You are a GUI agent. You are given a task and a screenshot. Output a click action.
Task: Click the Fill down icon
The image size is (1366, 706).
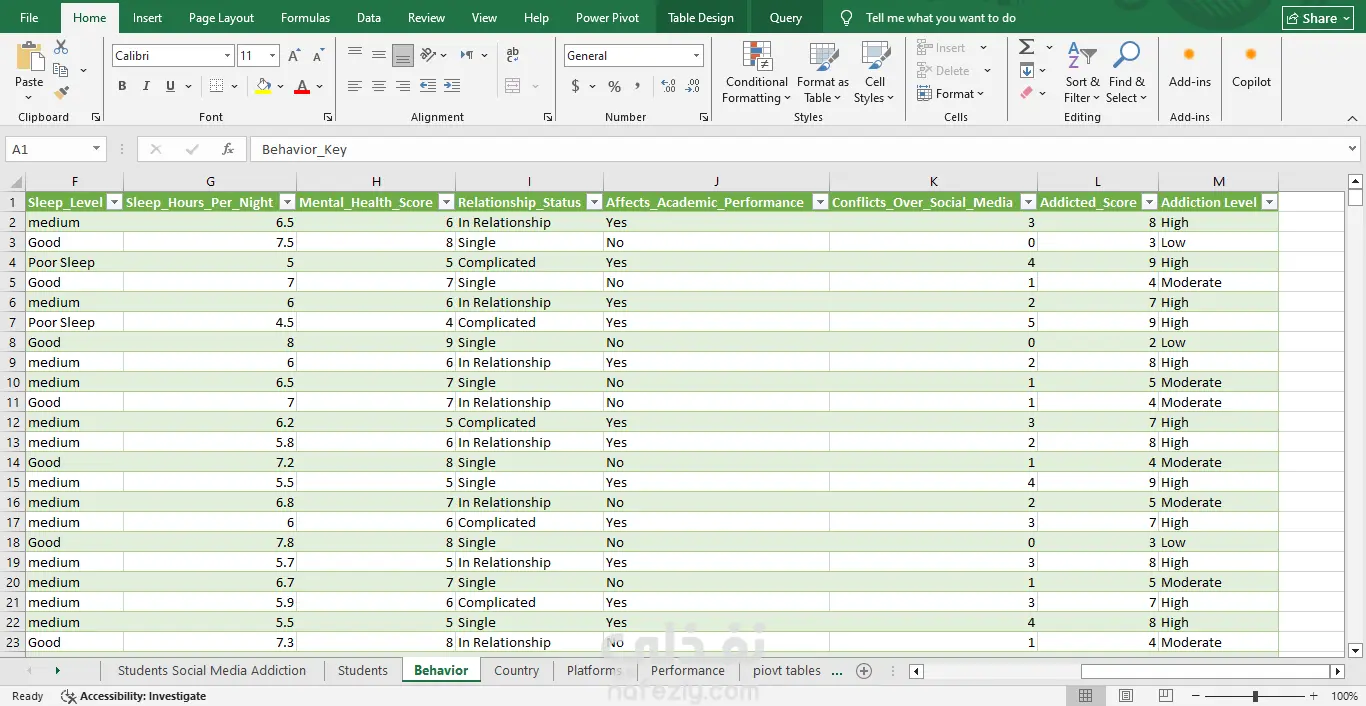tap(1027, 70)
